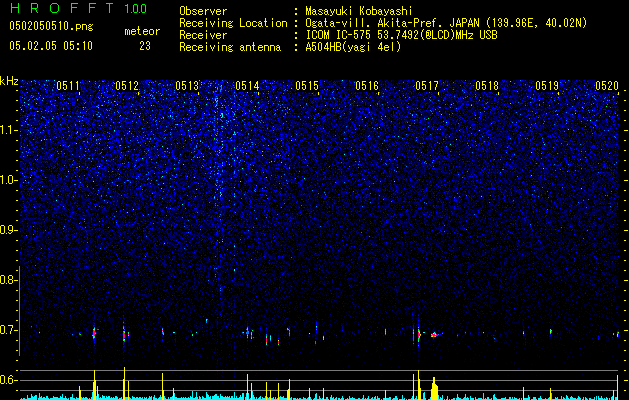This screenshot has width=629, height=400.
Task: Click the 'meteor' label
Action: coord(142,31)
